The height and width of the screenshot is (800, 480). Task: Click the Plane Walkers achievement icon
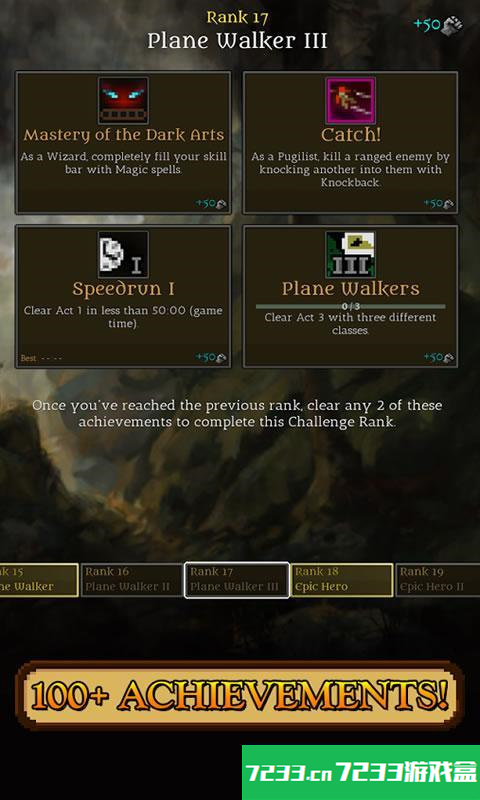click(x=350, y=254)
